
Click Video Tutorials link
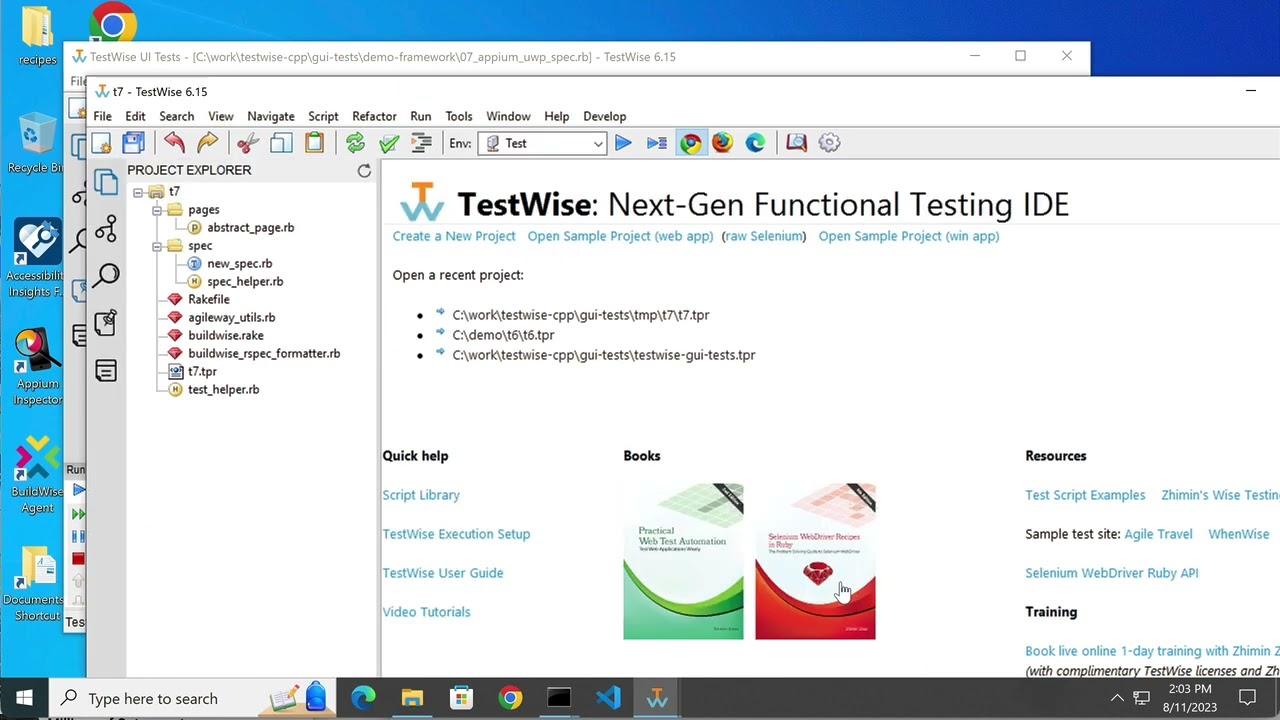[426, 612]
